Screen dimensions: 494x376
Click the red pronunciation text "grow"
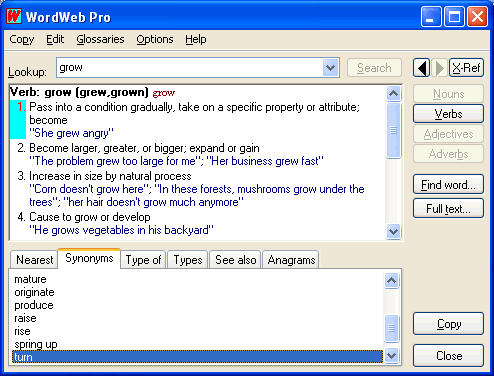pos(164,93)
